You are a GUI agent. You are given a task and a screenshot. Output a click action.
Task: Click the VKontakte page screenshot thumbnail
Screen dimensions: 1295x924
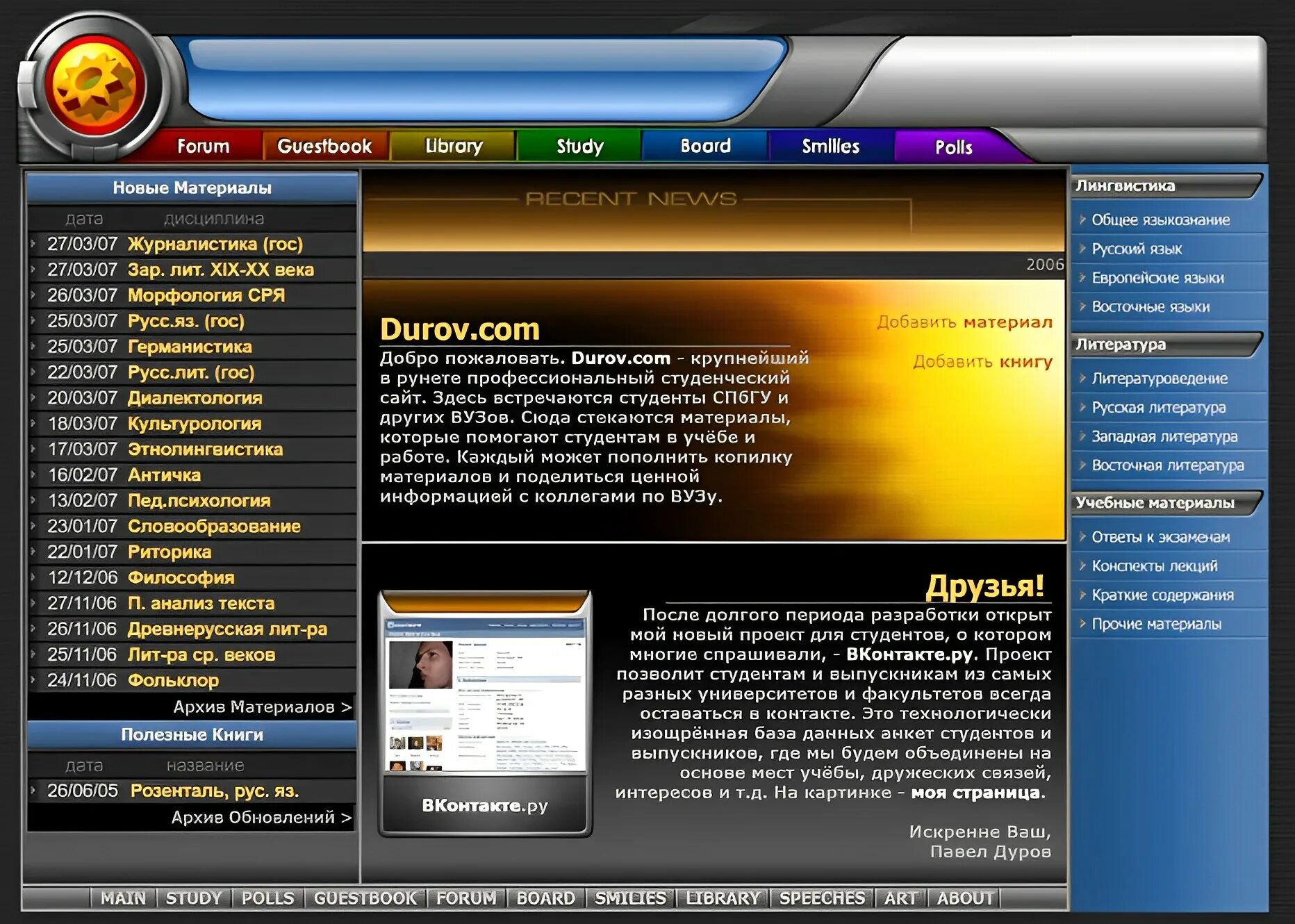[x=486, y=695]
